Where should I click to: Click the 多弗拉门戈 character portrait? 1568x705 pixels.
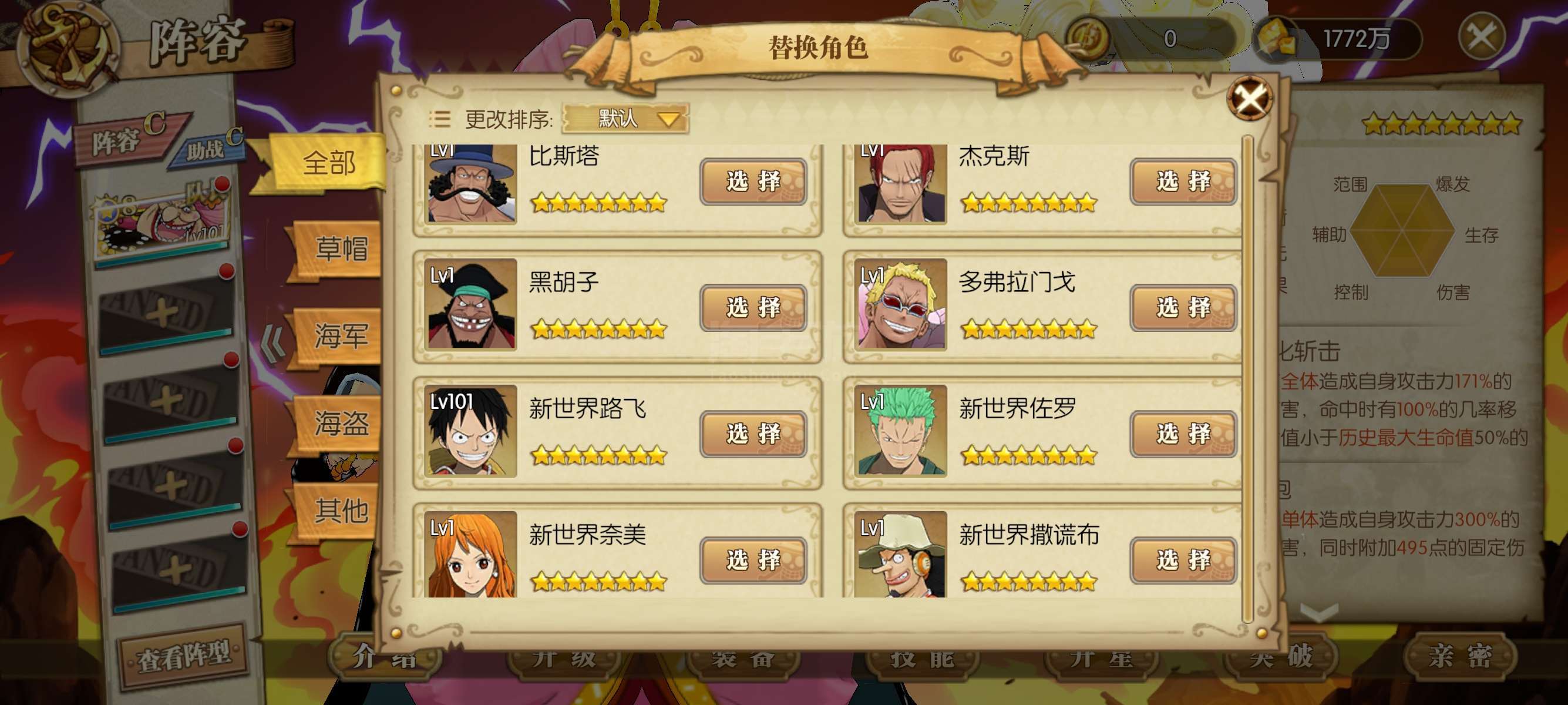[901, 304]
